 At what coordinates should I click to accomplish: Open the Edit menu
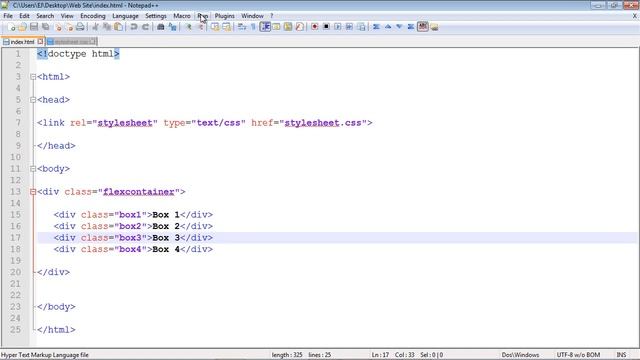24,16
